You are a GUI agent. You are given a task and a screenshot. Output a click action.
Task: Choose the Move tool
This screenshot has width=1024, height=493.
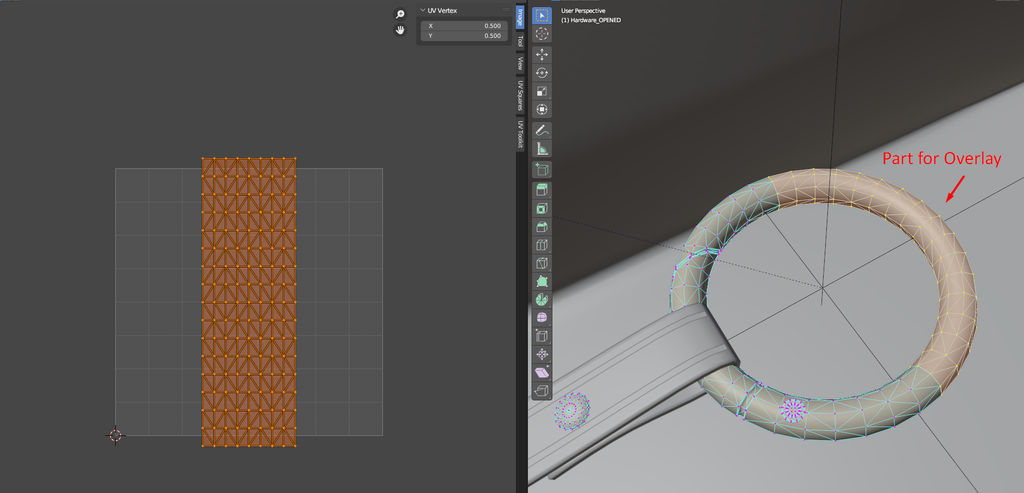pyautogui.click(x=542, y=54)
